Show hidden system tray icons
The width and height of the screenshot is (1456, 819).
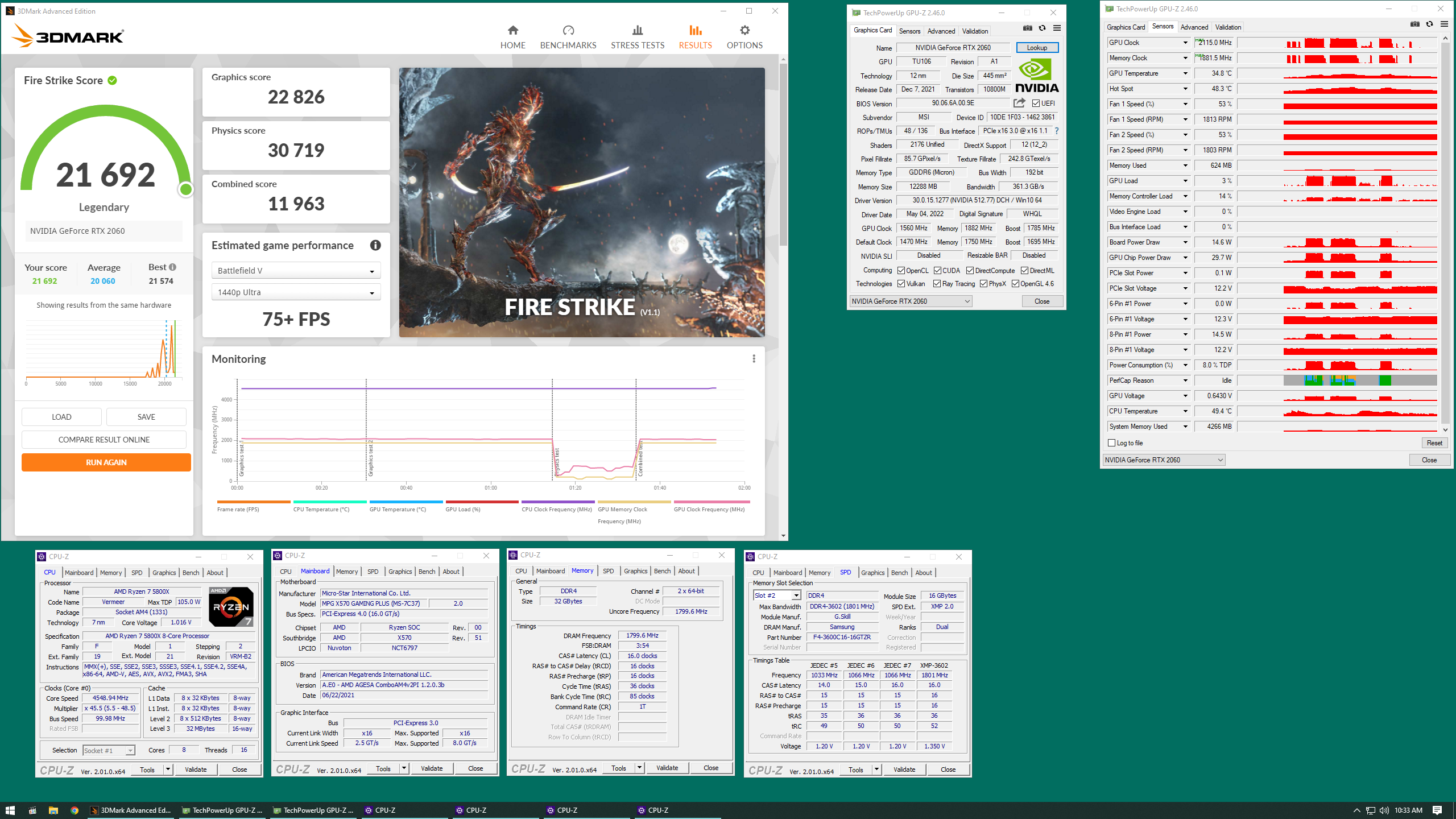(x=1356, y=810)
